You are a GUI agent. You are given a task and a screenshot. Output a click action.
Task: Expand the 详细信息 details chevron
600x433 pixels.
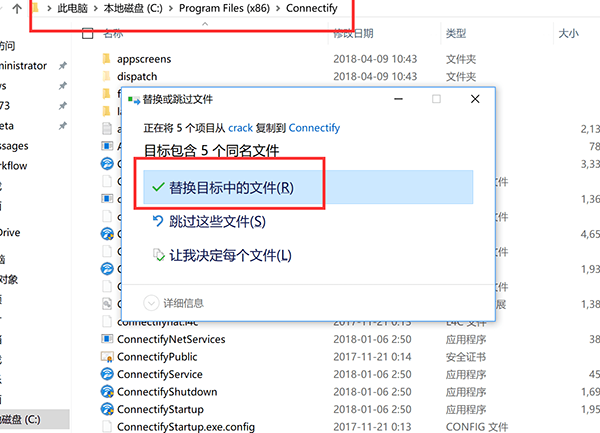(x=151, y=303)
